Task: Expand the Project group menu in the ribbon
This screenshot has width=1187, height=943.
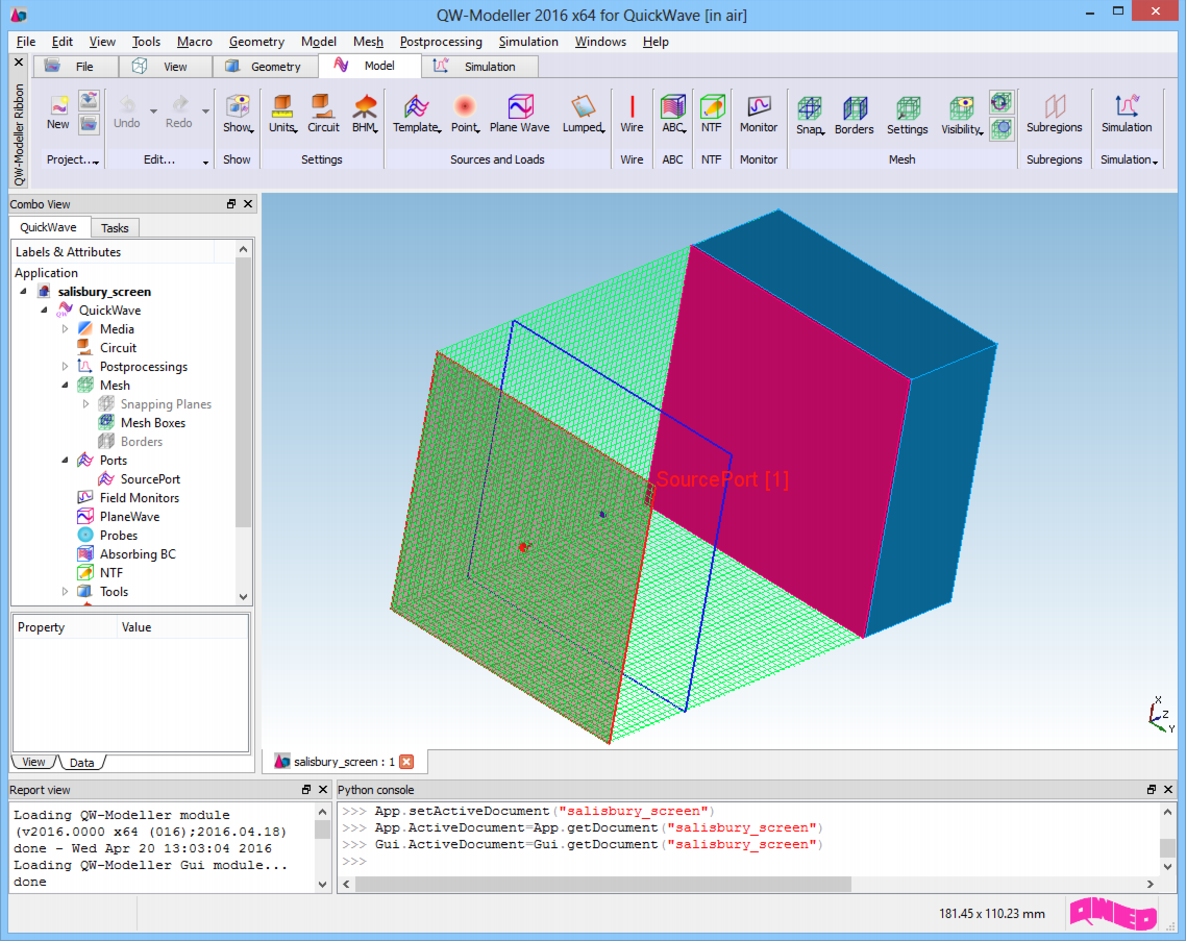Action: point(73,160)
